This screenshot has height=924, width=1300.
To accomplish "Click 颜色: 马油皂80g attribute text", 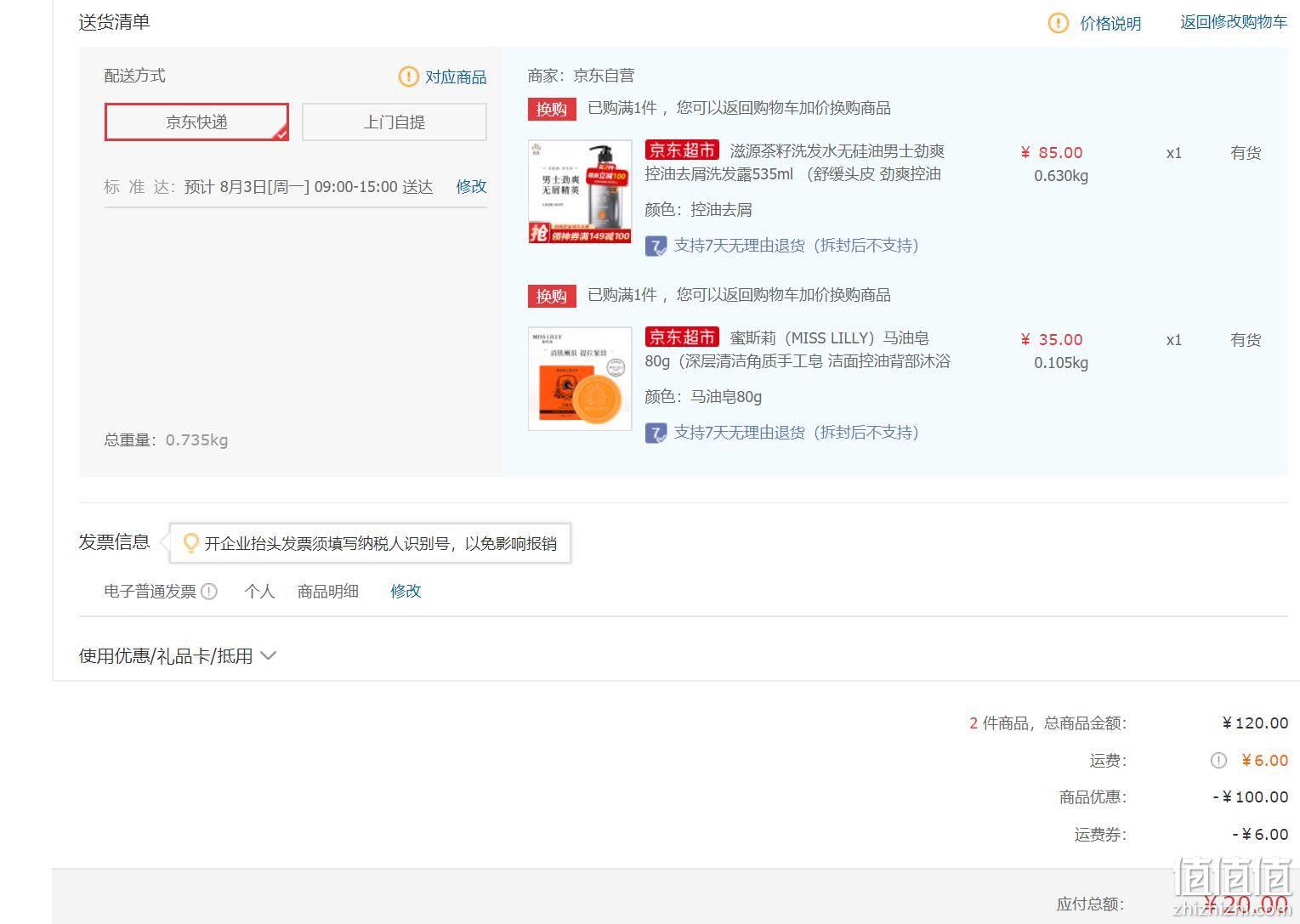I will point(703,396).
